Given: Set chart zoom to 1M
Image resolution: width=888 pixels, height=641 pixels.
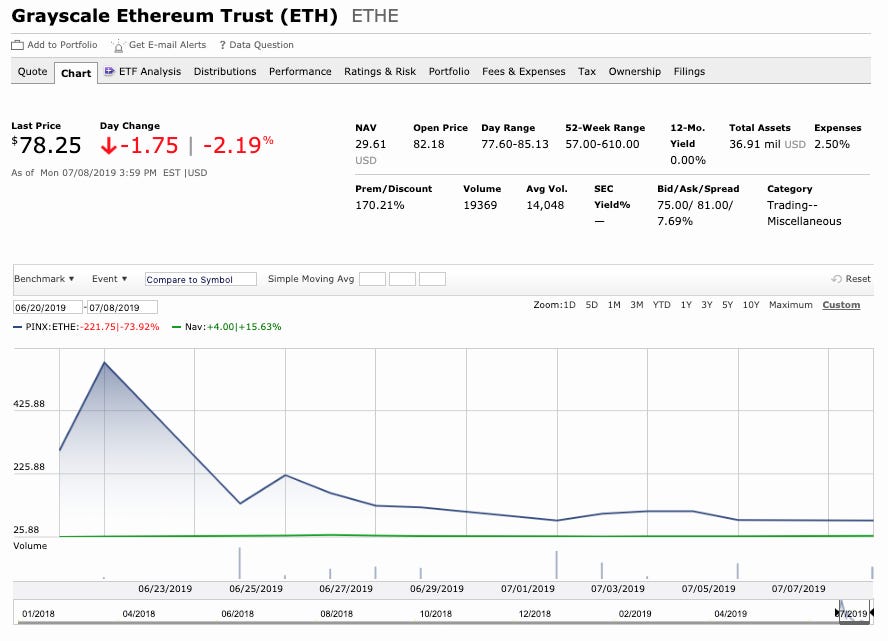Looking at the screenshot, I should pyautogui.click(x=614, y=305).
